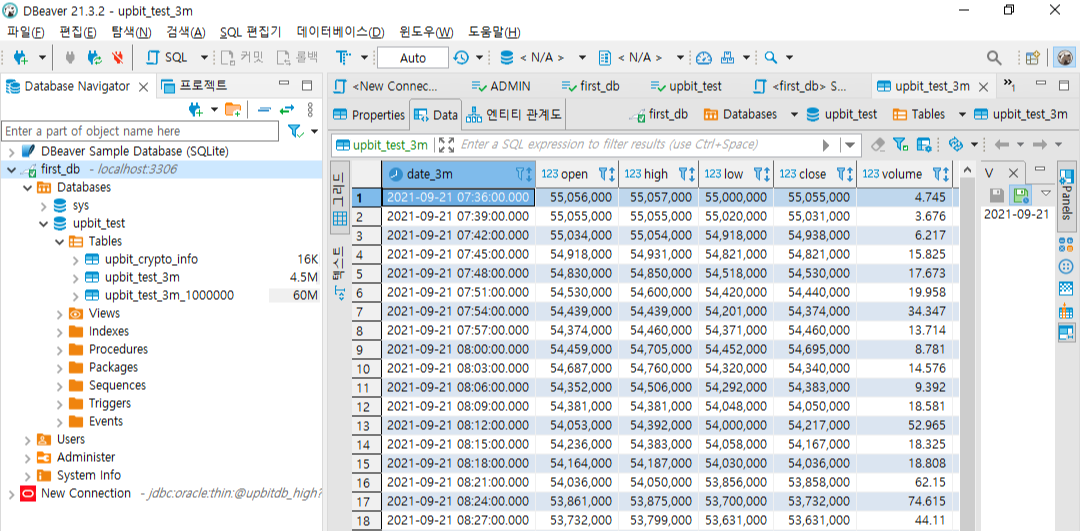1080x531 pixels.
Task: Click the navigator filter funnel icon
Action: click(295, 131)
